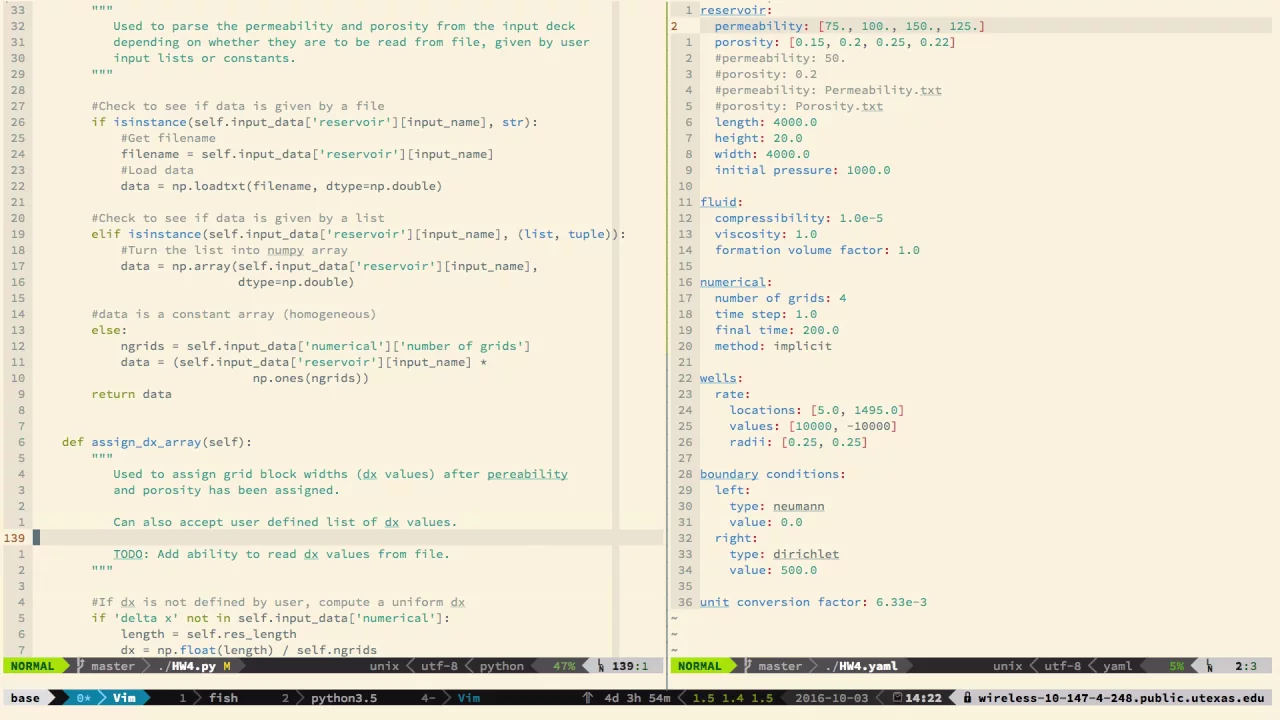Click the np.ones(ngrids)) continuation line
The image size is (1280, 720).
[x=310, y=378]
